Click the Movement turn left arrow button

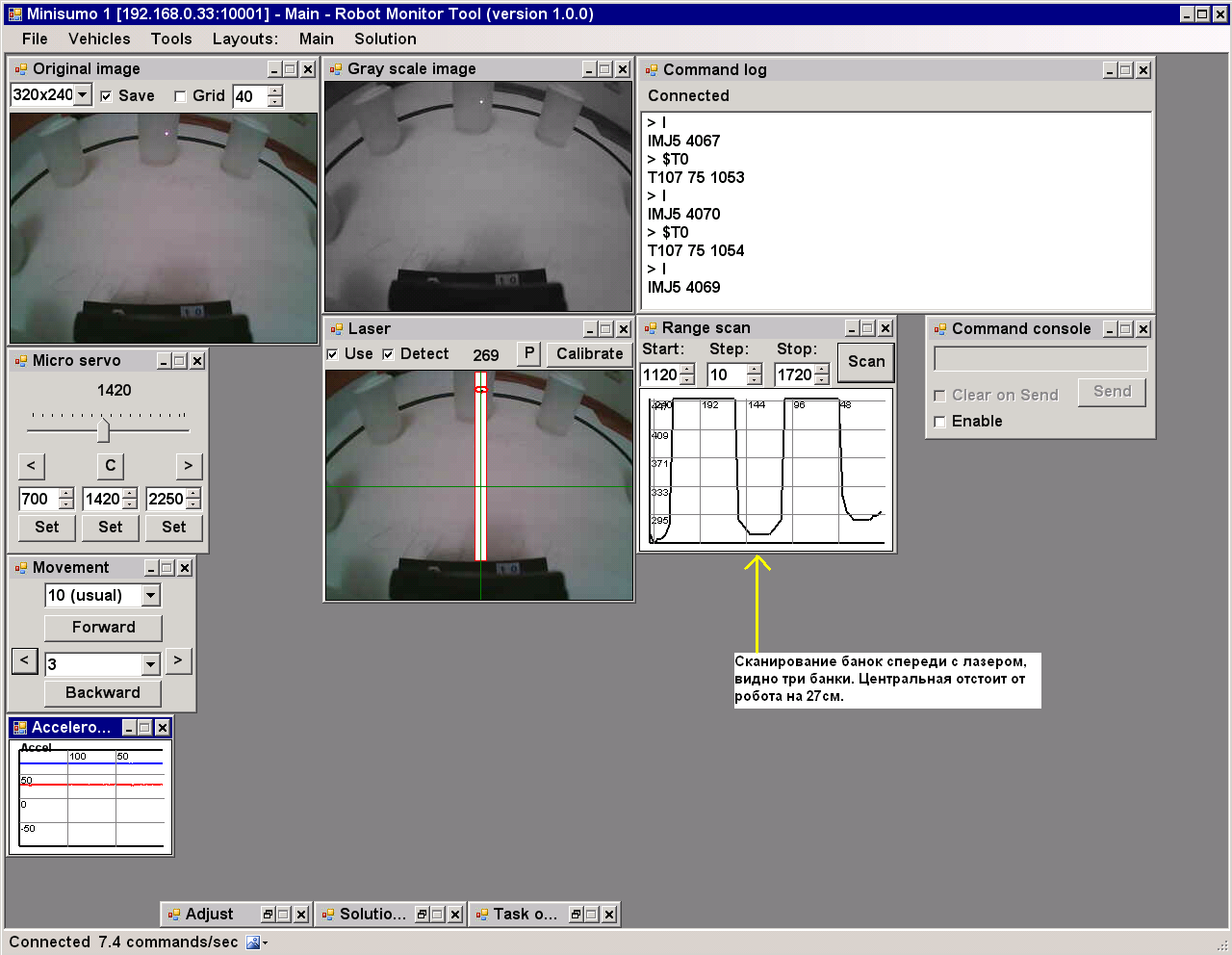point(25,660)
